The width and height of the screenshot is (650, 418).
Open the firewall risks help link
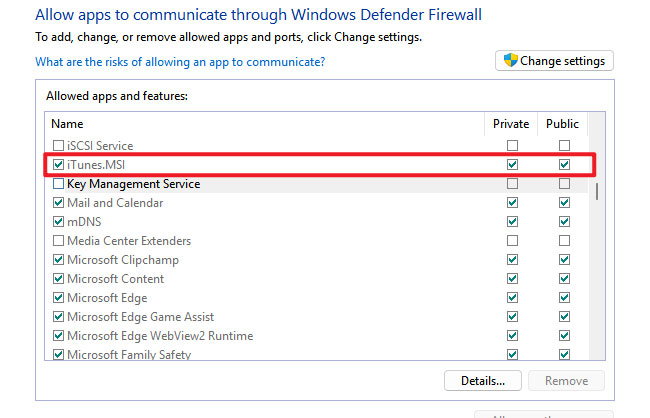tap(180, 62)
